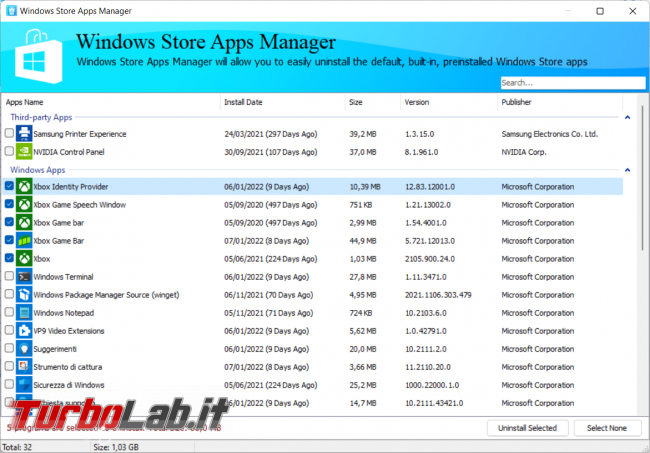The image size is (650, 453).
Task: Click the Samsung Printer Experience app icon
Action: pyautogui.click(x=24, y=133)
